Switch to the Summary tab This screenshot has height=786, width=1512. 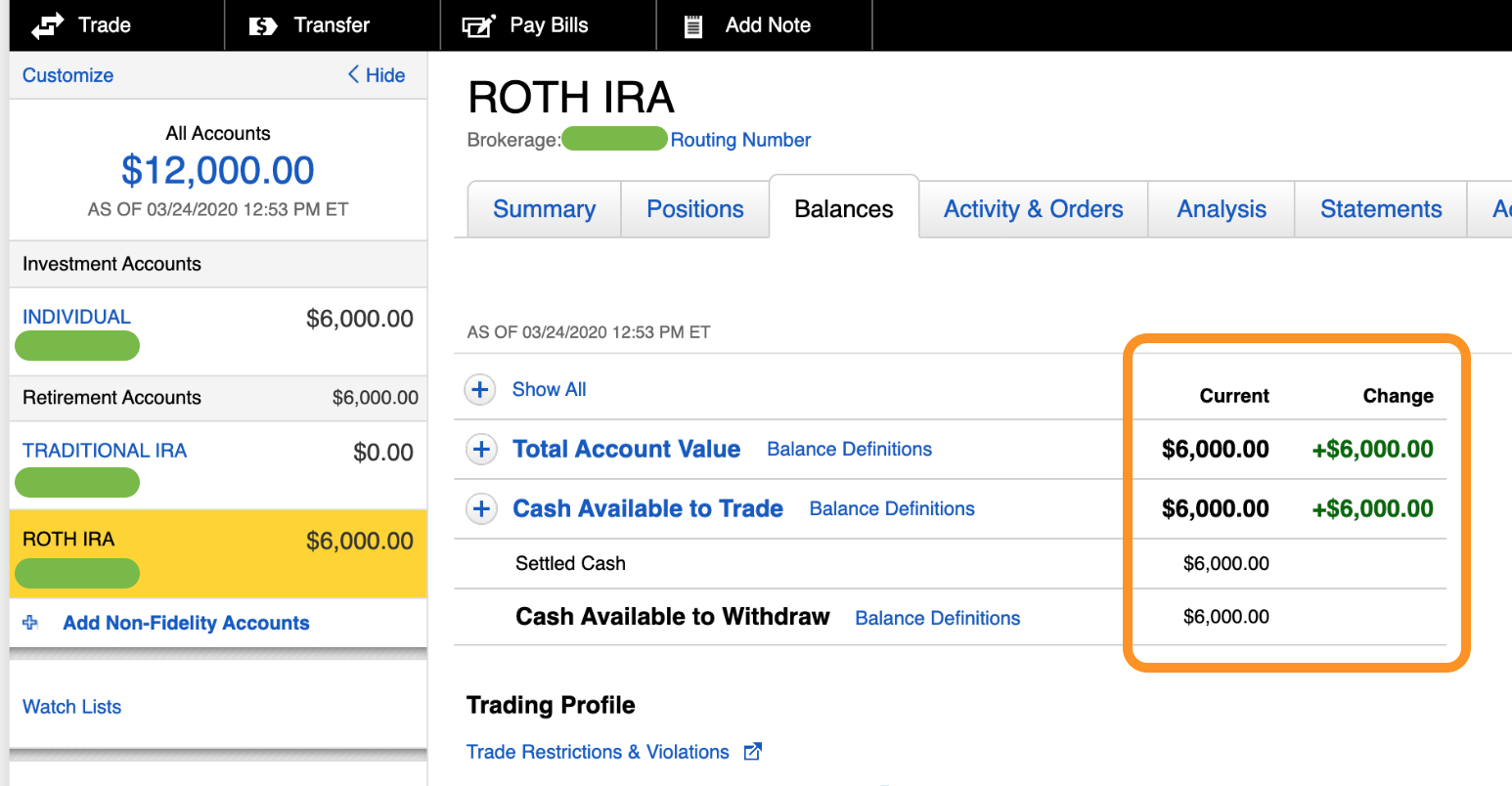(544, 208)
